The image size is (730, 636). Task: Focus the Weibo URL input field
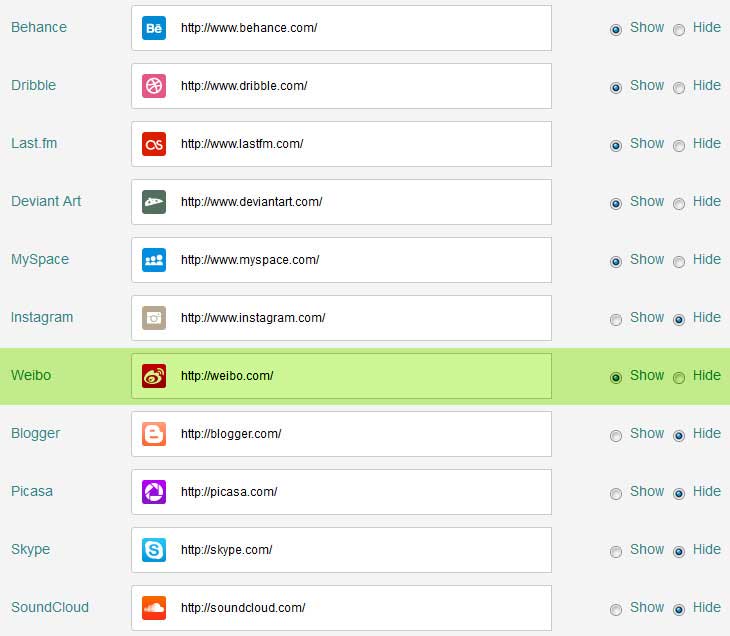341,376
